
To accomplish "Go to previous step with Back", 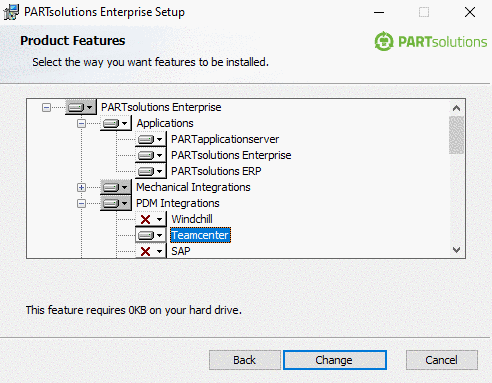I will pos(245,360).
